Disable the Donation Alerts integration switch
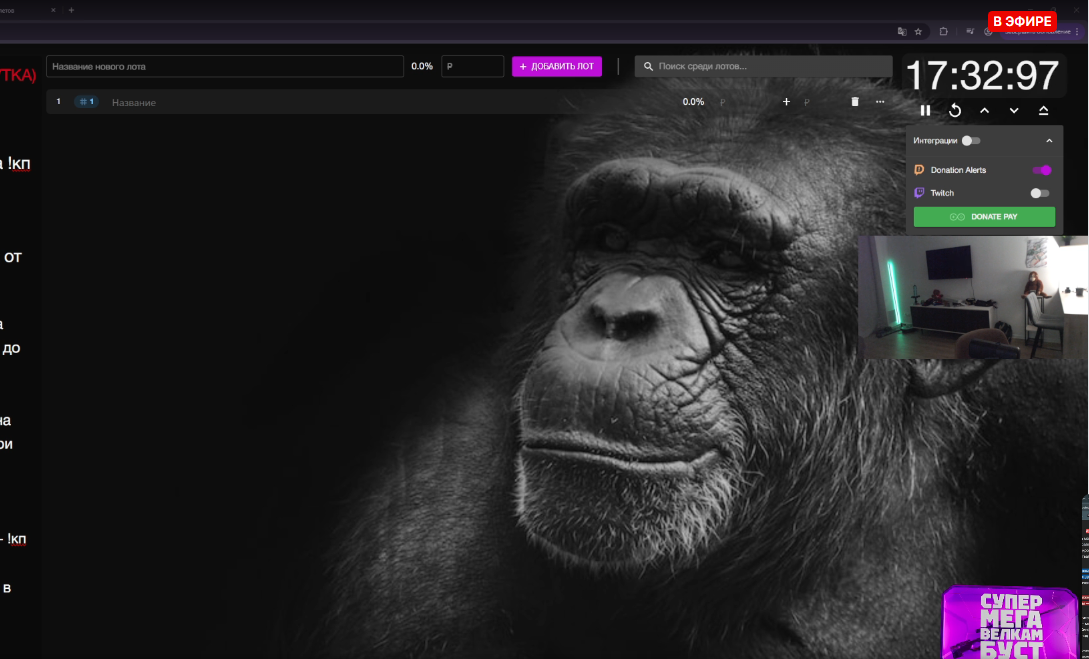 [1042, 170]
